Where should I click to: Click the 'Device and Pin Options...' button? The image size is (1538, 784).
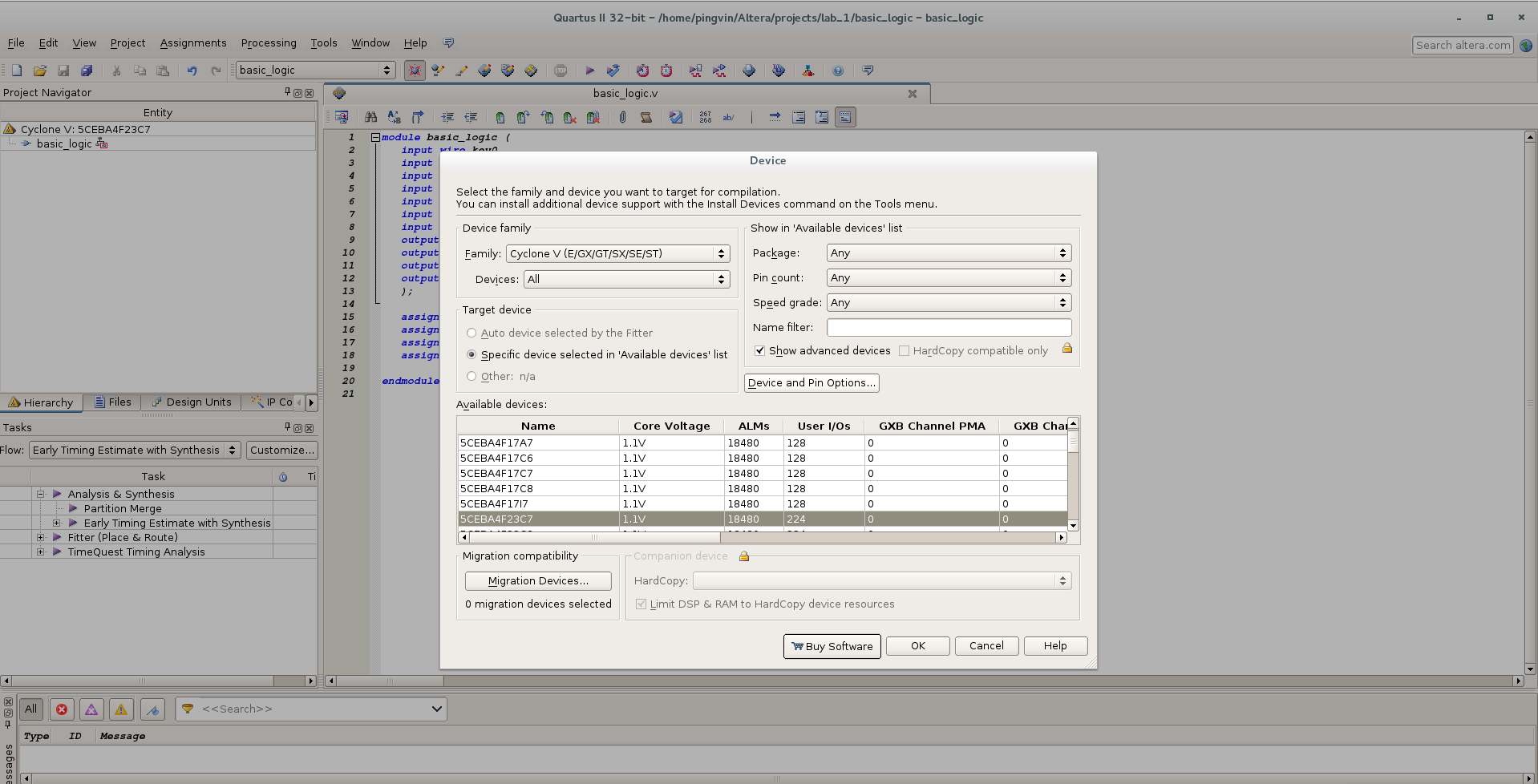click(x=811, y=382)
